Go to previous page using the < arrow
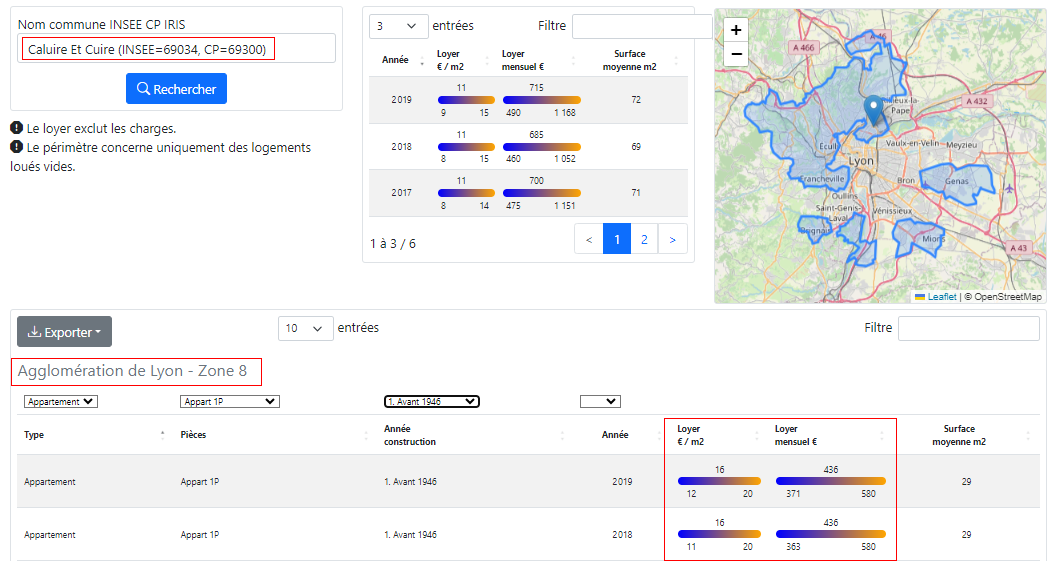1057x561 pixels. pos(589,240)
